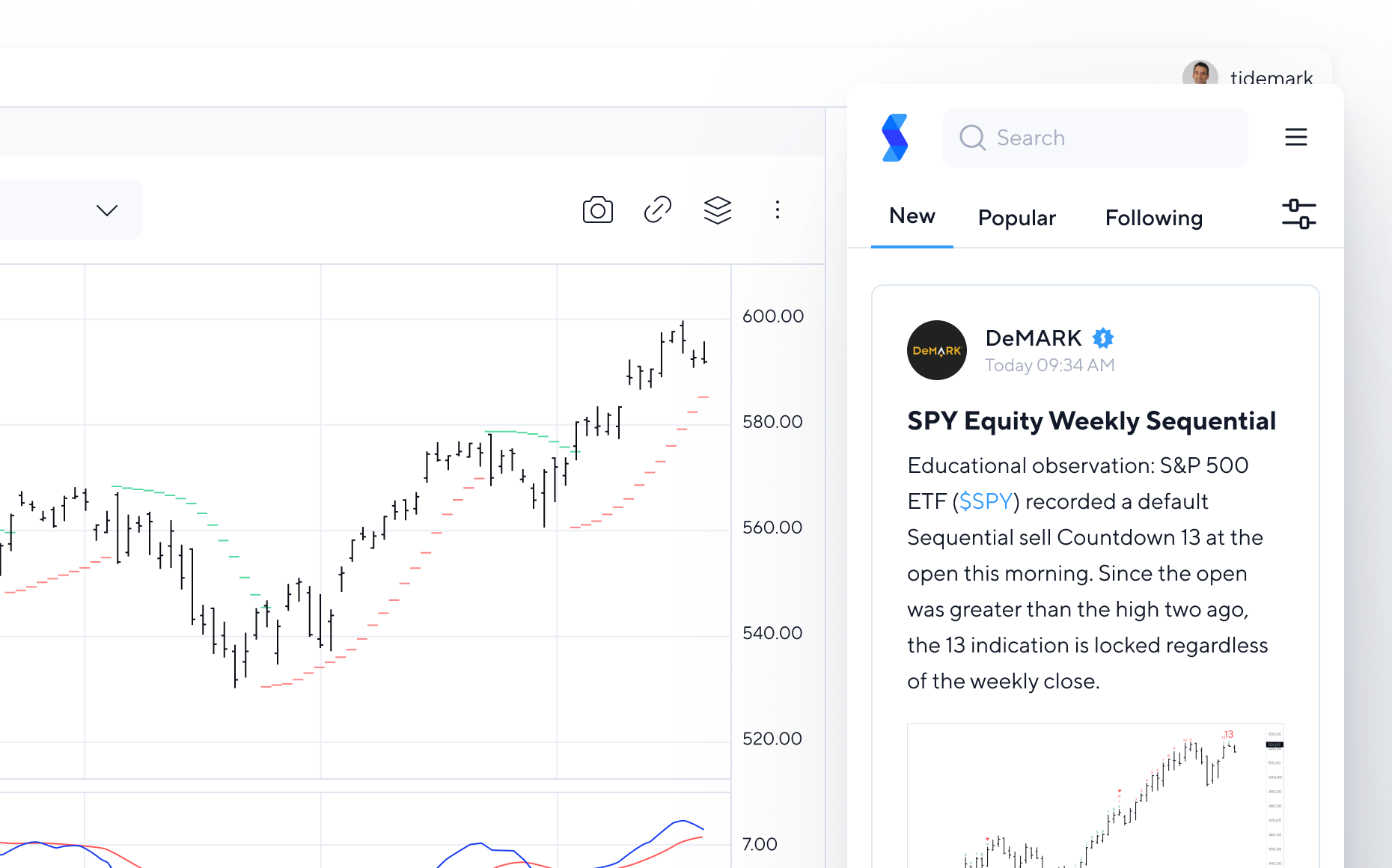Open the DeMARK profile avatar
The width and height of the screenshot is (1392, 868).
coord(937,350)
